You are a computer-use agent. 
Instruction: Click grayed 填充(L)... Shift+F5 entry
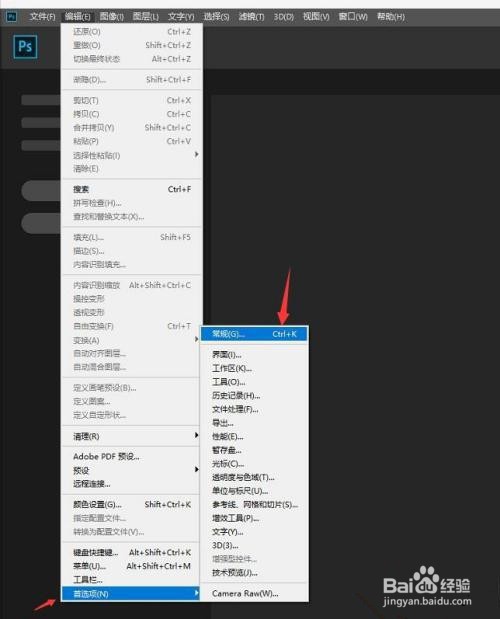(132, 237)
